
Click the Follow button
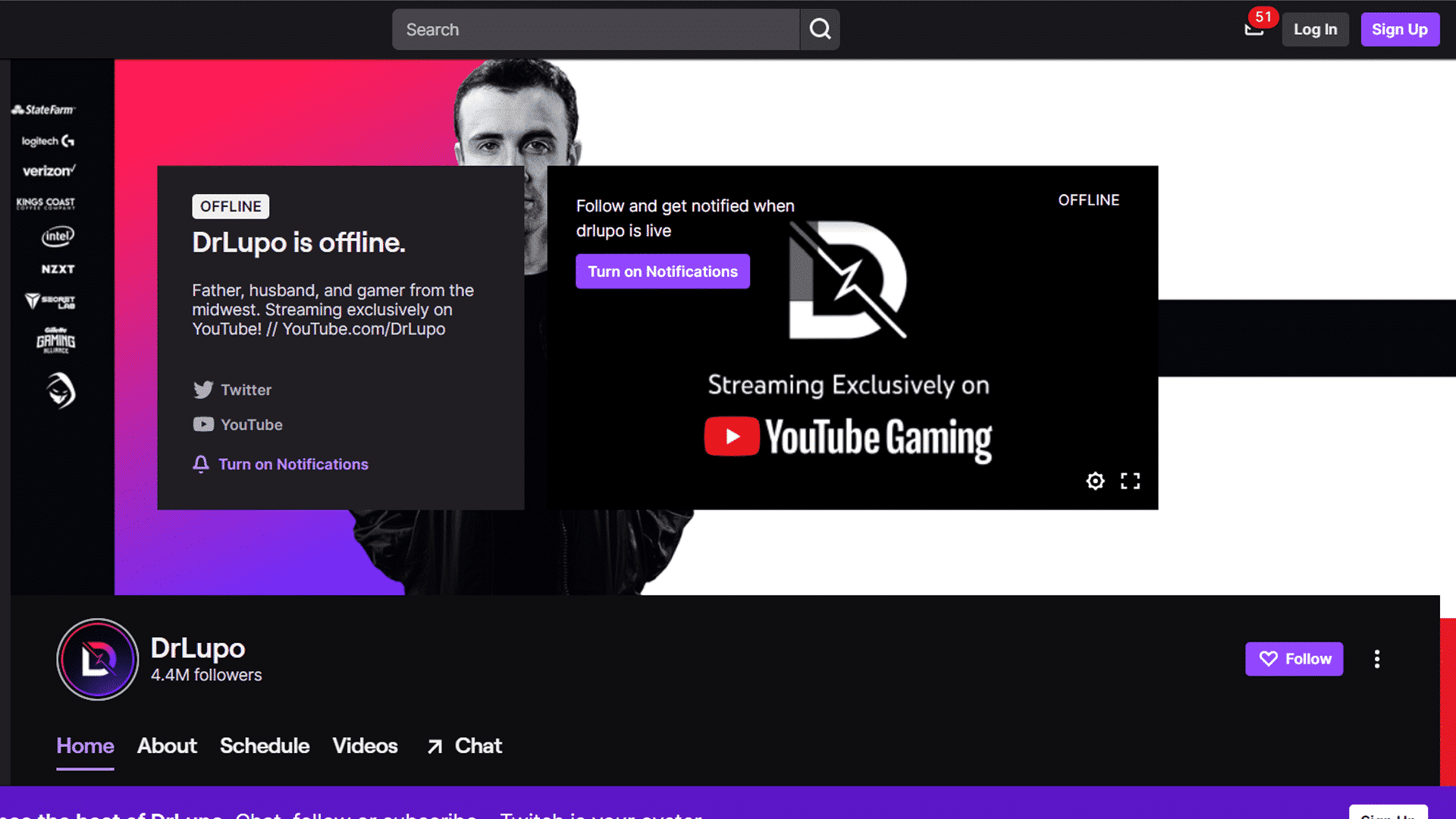pyautogui.click(x=1294, y=659)
